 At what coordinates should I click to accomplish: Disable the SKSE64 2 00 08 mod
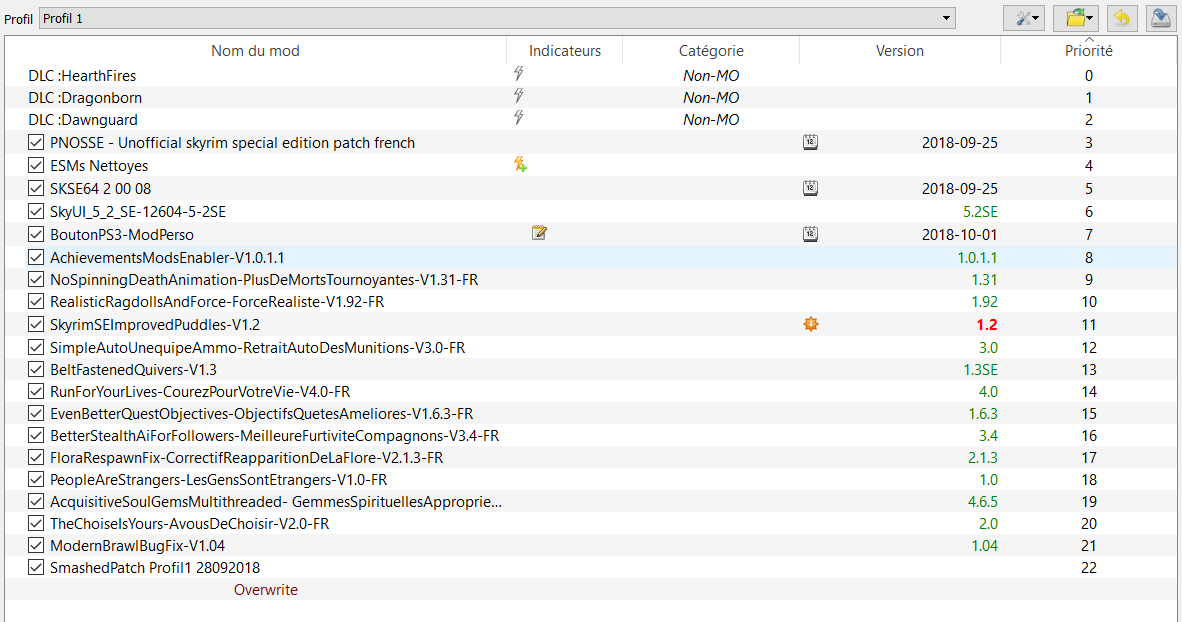pyautogui.click(x=35, y=188)
